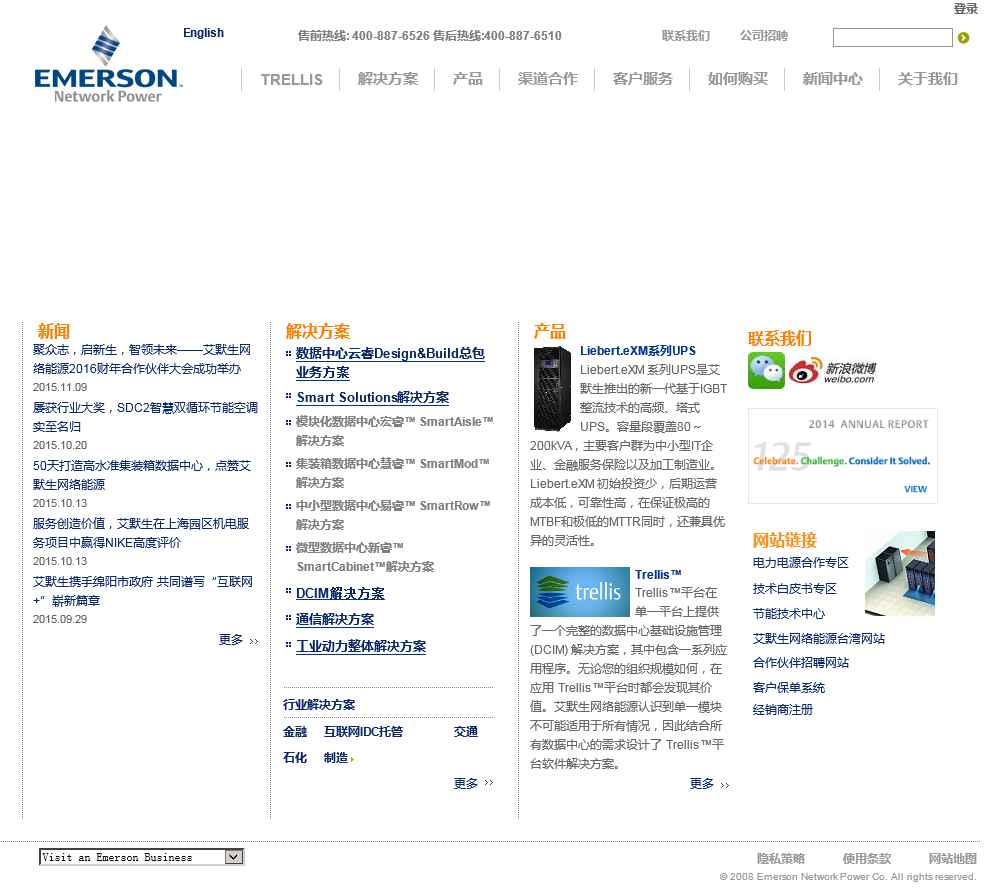Open the 关于我们 menu
The height and width of the screenshot is (896, 986).
(x=928, y=79)
